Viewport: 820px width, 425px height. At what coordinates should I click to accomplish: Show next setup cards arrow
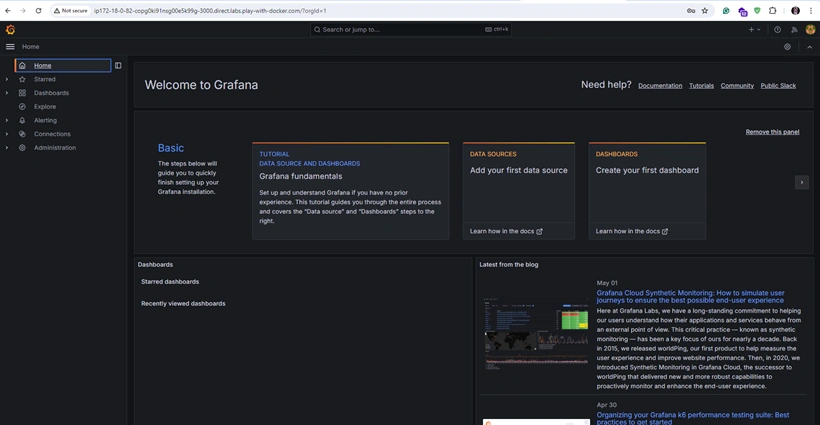[x=802, y=182]
